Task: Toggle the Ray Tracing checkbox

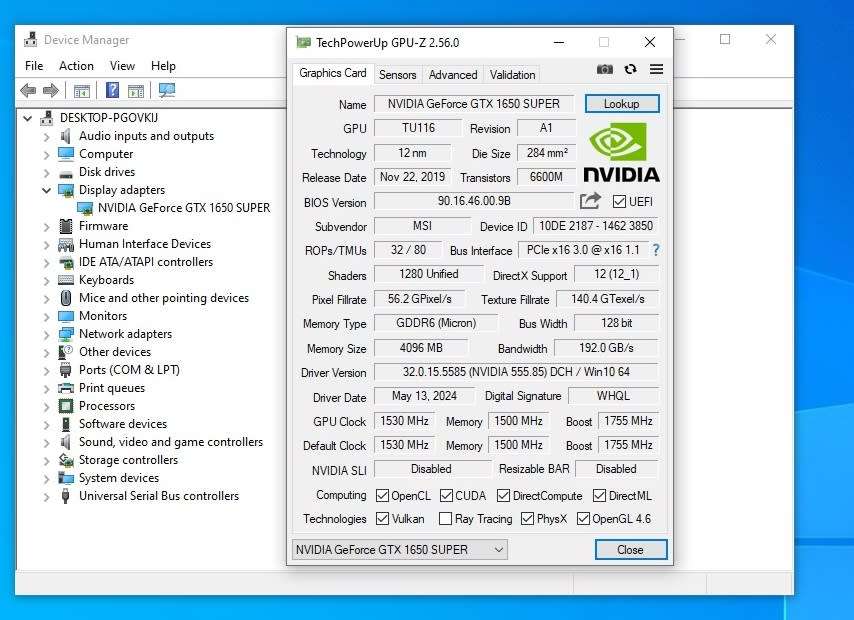Action: point(445,519)
